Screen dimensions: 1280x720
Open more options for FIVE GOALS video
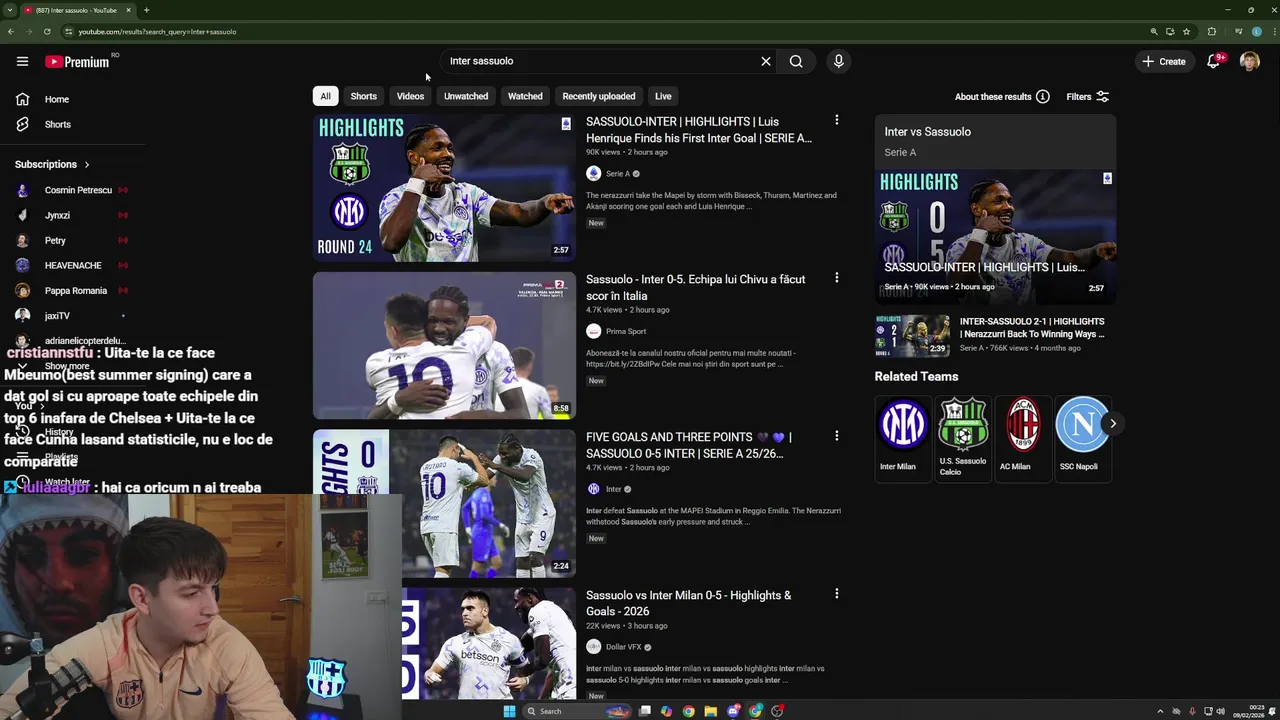tap(837, 436)
